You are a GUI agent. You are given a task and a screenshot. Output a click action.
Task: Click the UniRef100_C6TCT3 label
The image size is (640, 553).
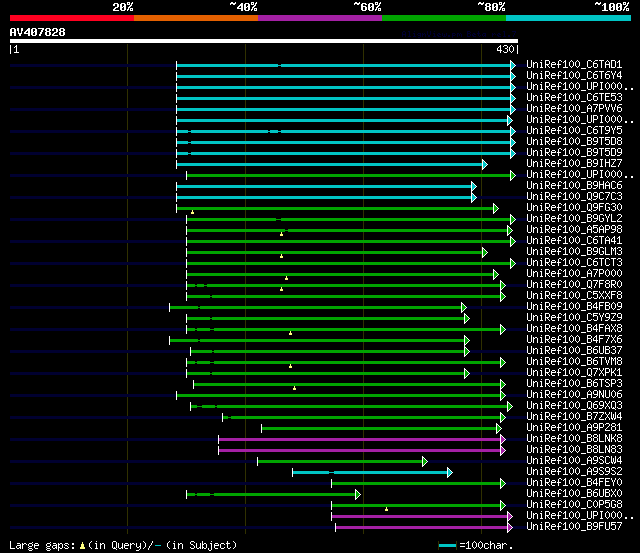[x=574, y=263]
